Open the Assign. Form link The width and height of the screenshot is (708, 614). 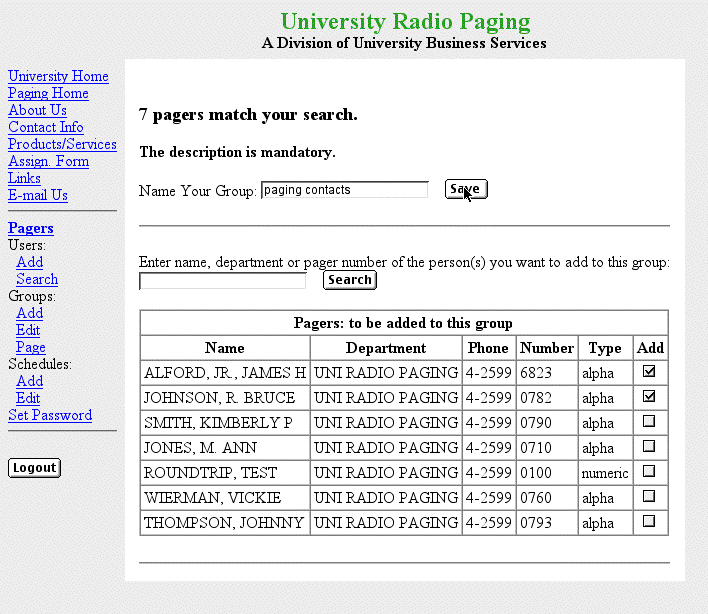tap(48, 161)
